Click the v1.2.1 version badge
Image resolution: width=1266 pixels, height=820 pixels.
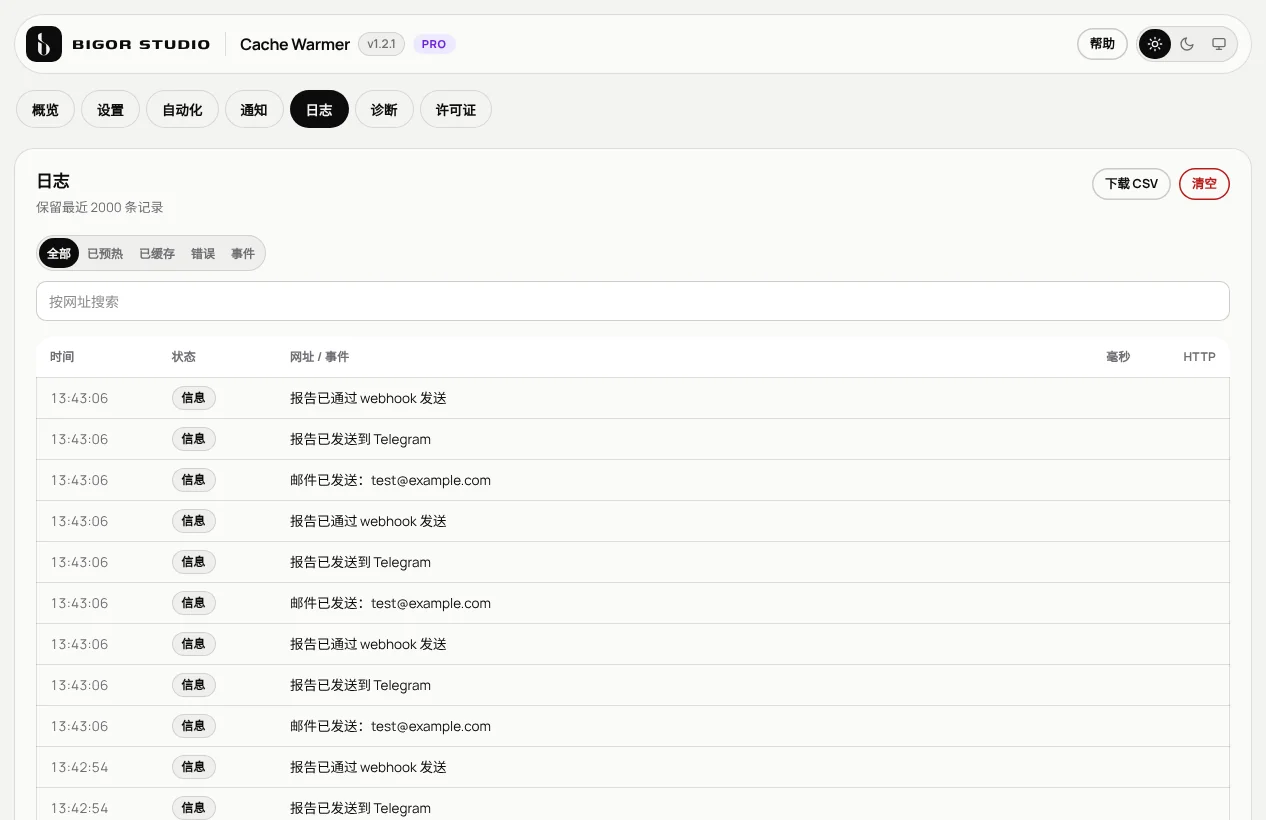click(381, 44)
